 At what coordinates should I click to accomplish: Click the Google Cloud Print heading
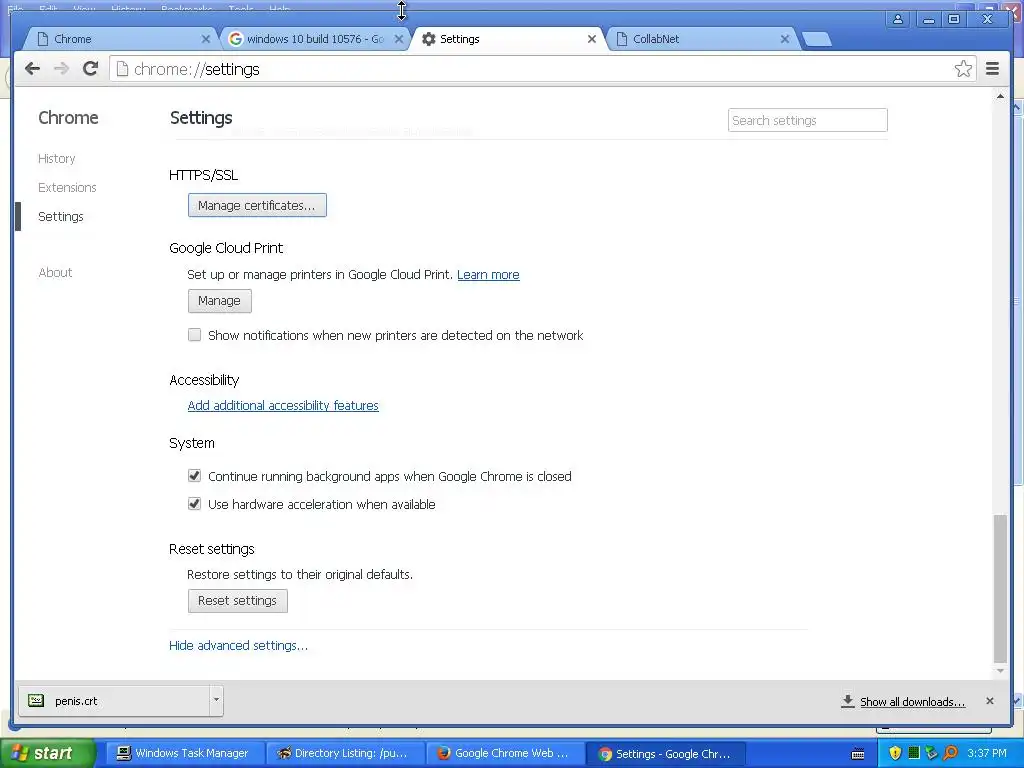click(x=226, y=248)
